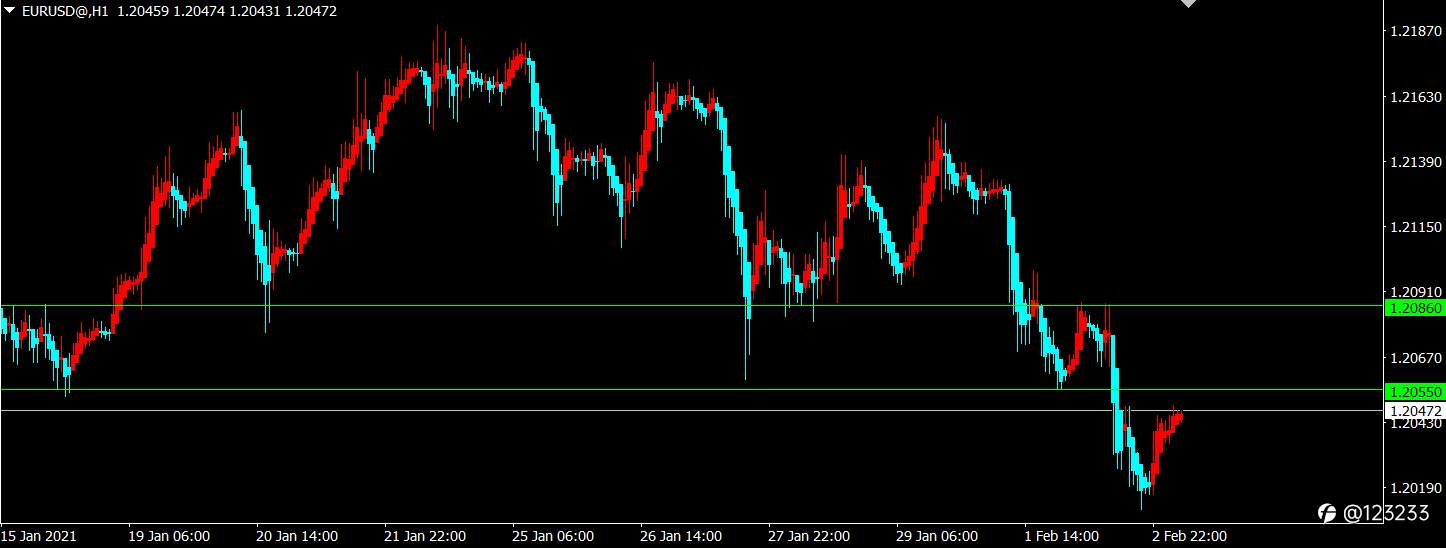Image resolution: width=1446 pixels, height=548 pixels.
Task: Click the 1.20190 price scale value
Action: 1416,488
